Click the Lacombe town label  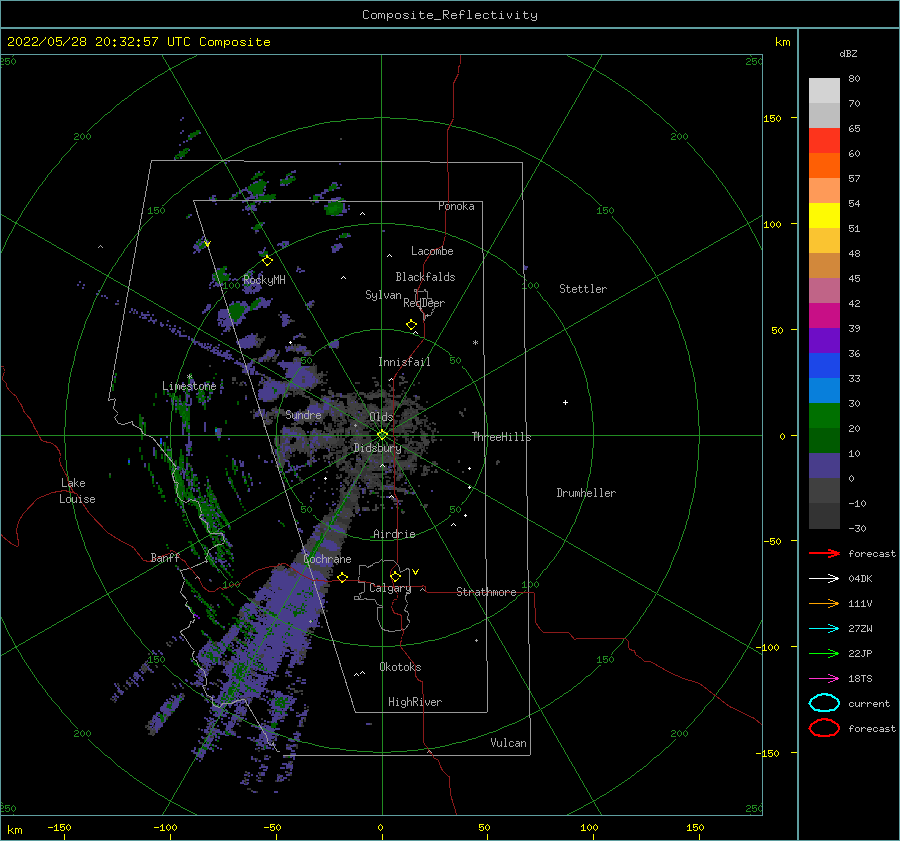[432, 251]
